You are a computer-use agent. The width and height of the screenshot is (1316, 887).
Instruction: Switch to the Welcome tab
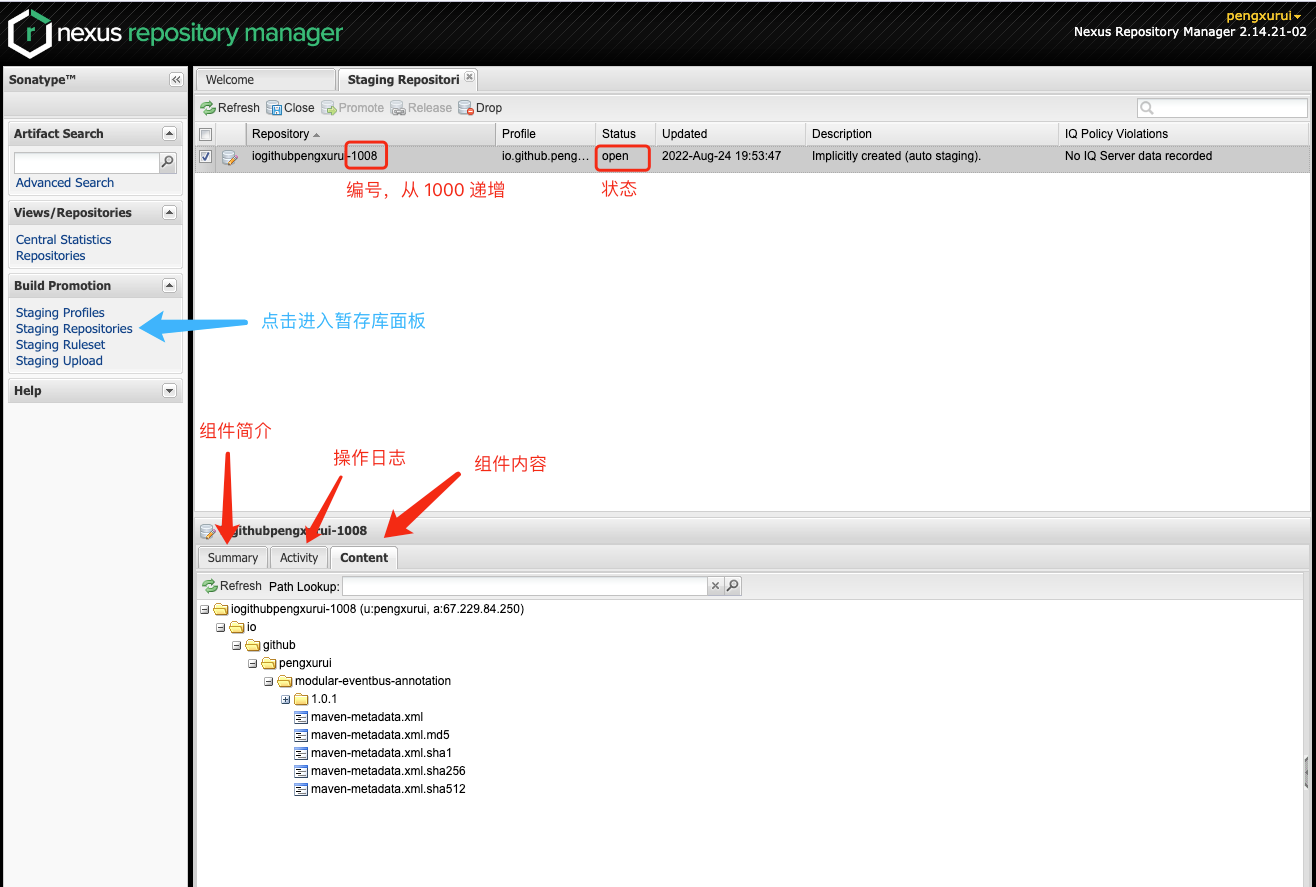(x=265, y=80)
